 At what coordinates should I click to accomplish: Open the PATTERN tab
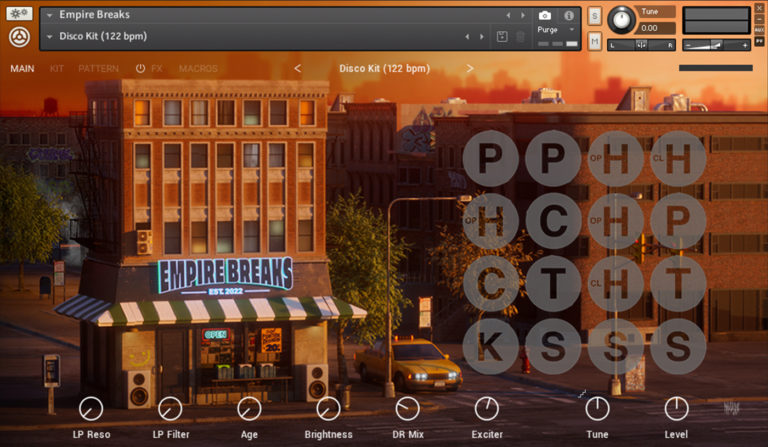(98, 69)
